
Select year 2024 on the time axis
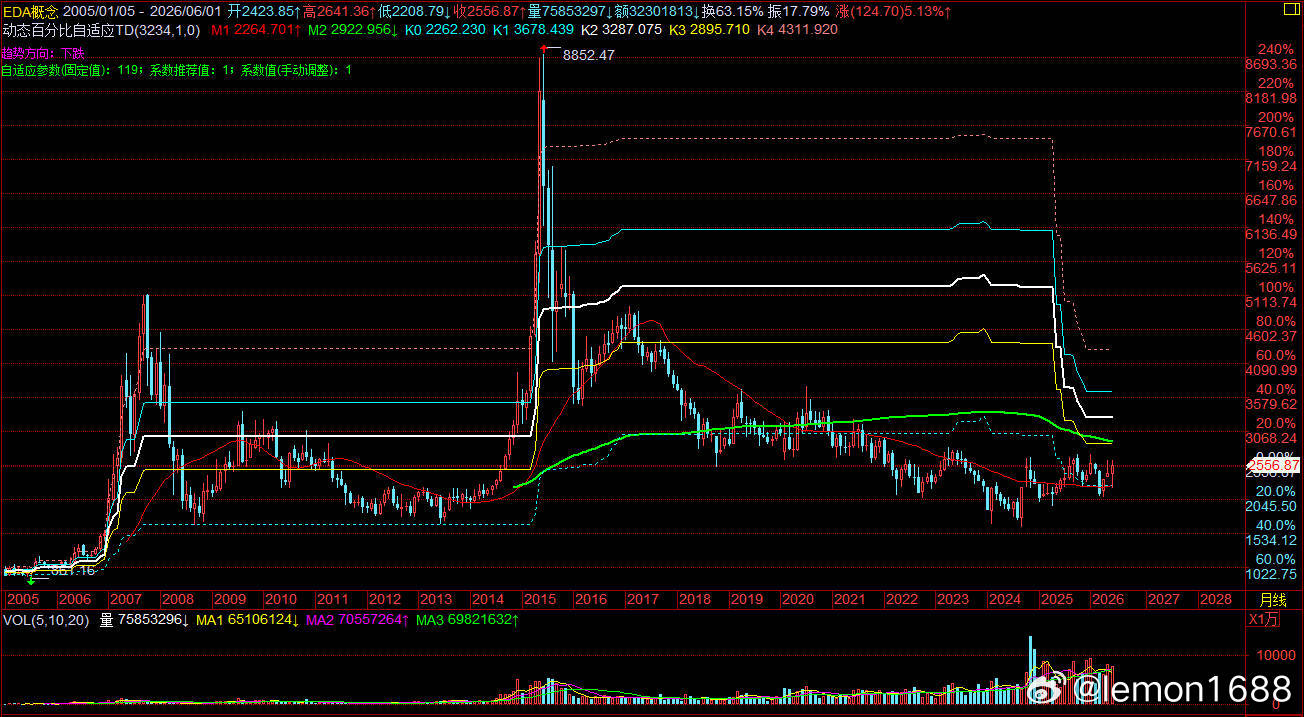click(1005, 600)
